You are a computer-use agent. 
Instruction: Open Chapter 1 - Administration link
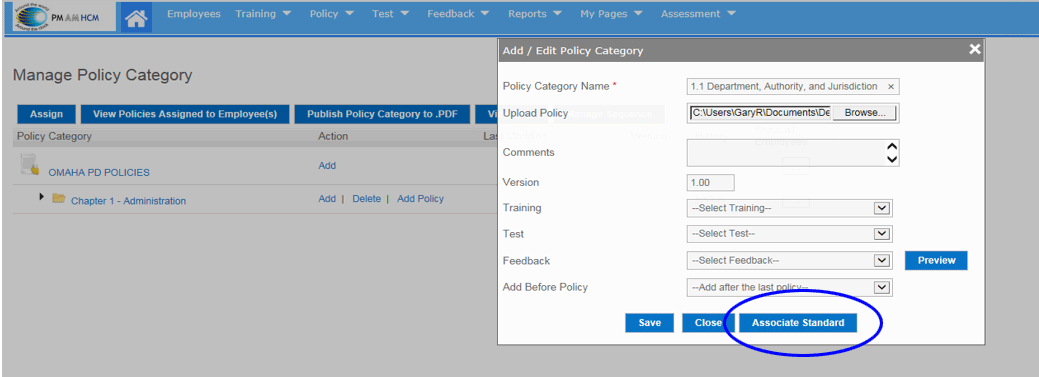click(x=129, y=201)
